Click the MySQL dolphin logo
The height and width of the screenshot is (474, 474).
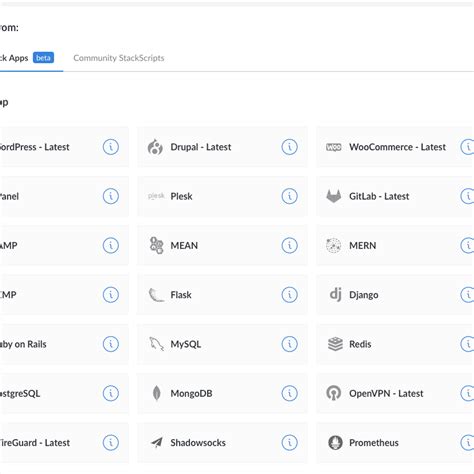click(156, 344)
